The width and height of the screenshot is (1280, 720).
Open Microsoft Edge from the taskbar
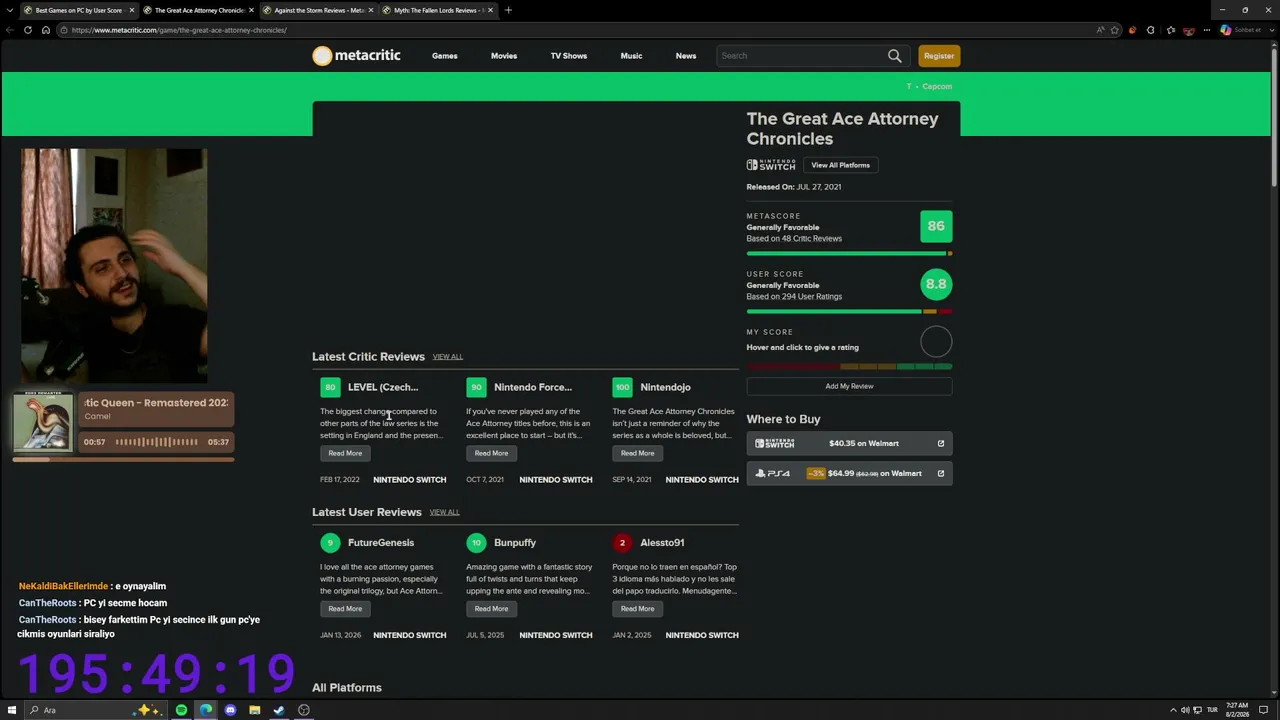pyautogui.click(x=206, y=710)
